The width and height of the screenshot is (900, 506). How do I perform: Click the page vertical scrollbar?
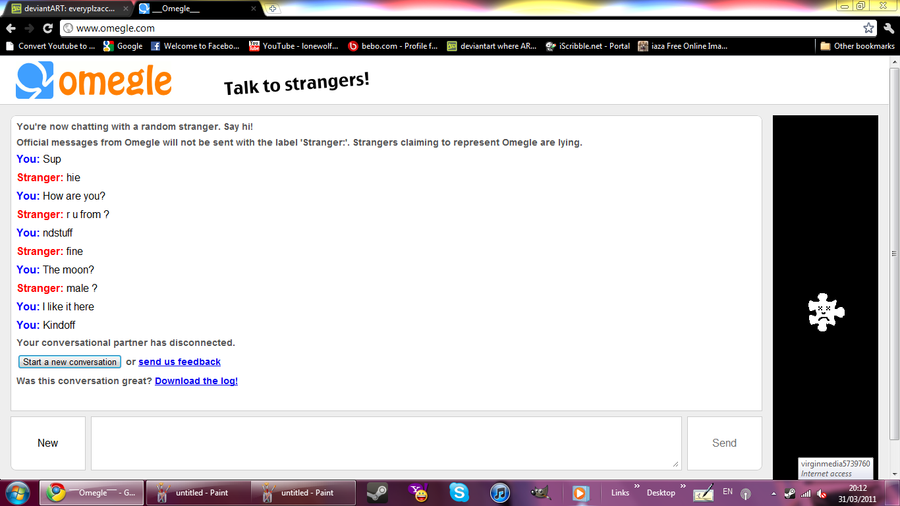(x=894, y=252)
